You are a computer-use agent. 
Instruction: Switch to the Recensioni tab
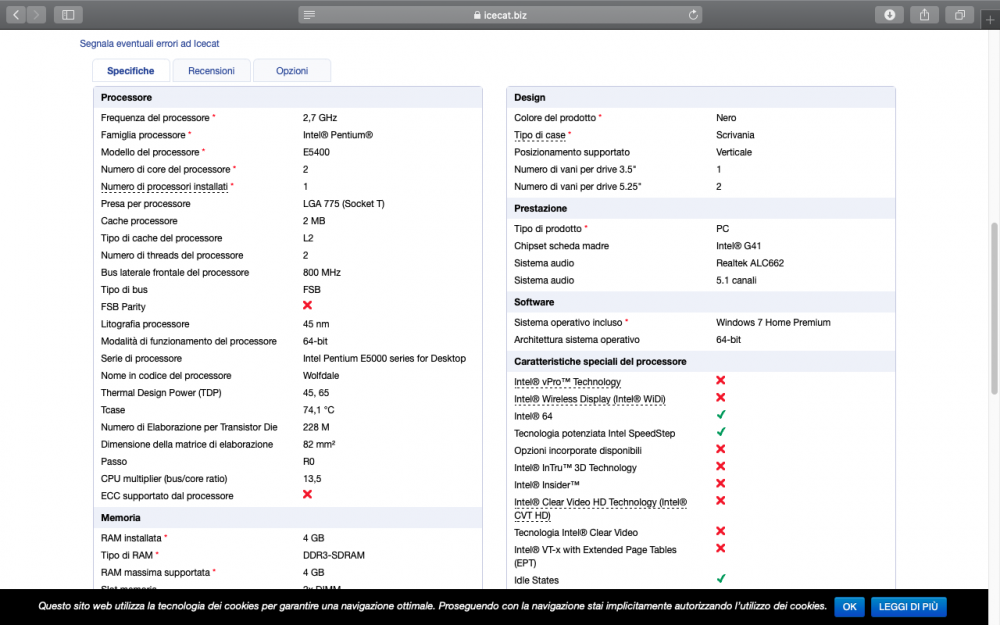point(211,71)
